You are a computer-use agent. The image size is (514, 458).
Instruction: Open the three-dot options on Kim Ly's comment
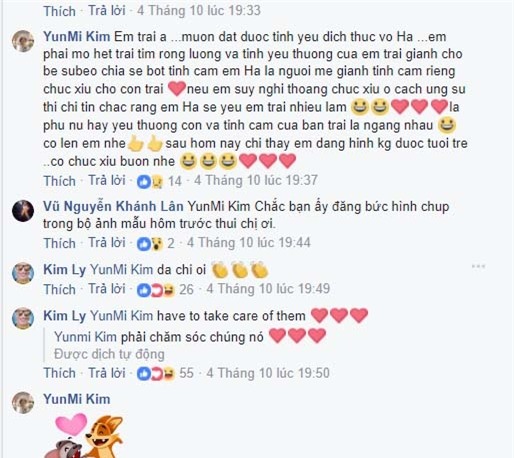(478, 266)
